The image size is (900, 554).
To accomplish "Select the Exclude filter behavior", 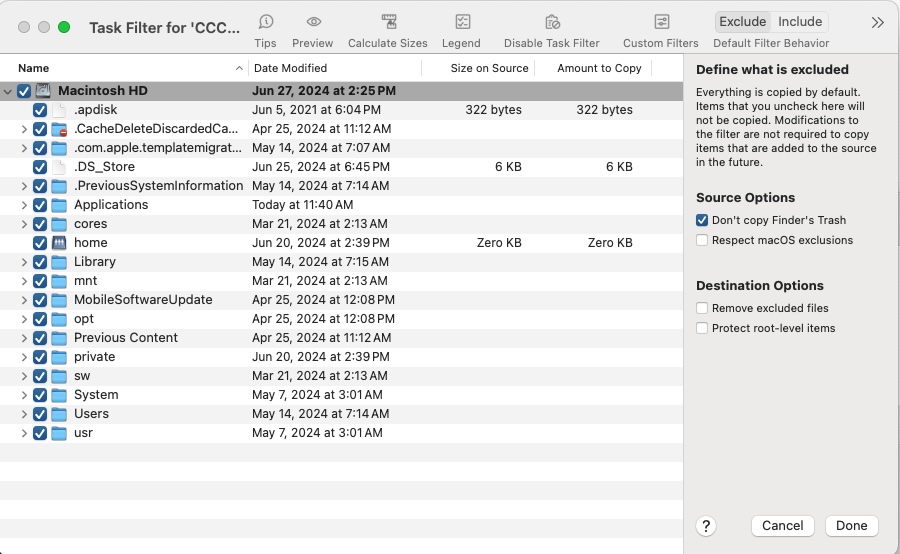I will tap(743, 22).
